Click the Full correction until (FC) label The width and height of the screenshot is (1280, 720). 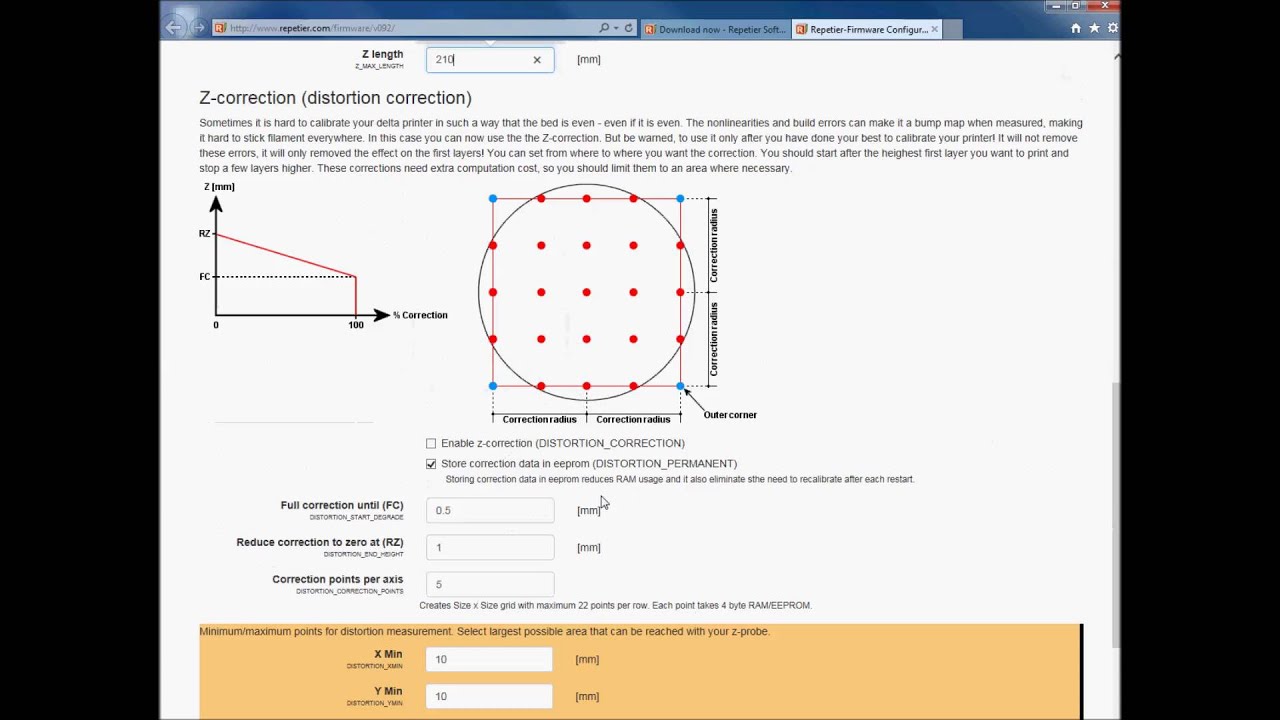[342, 505]
